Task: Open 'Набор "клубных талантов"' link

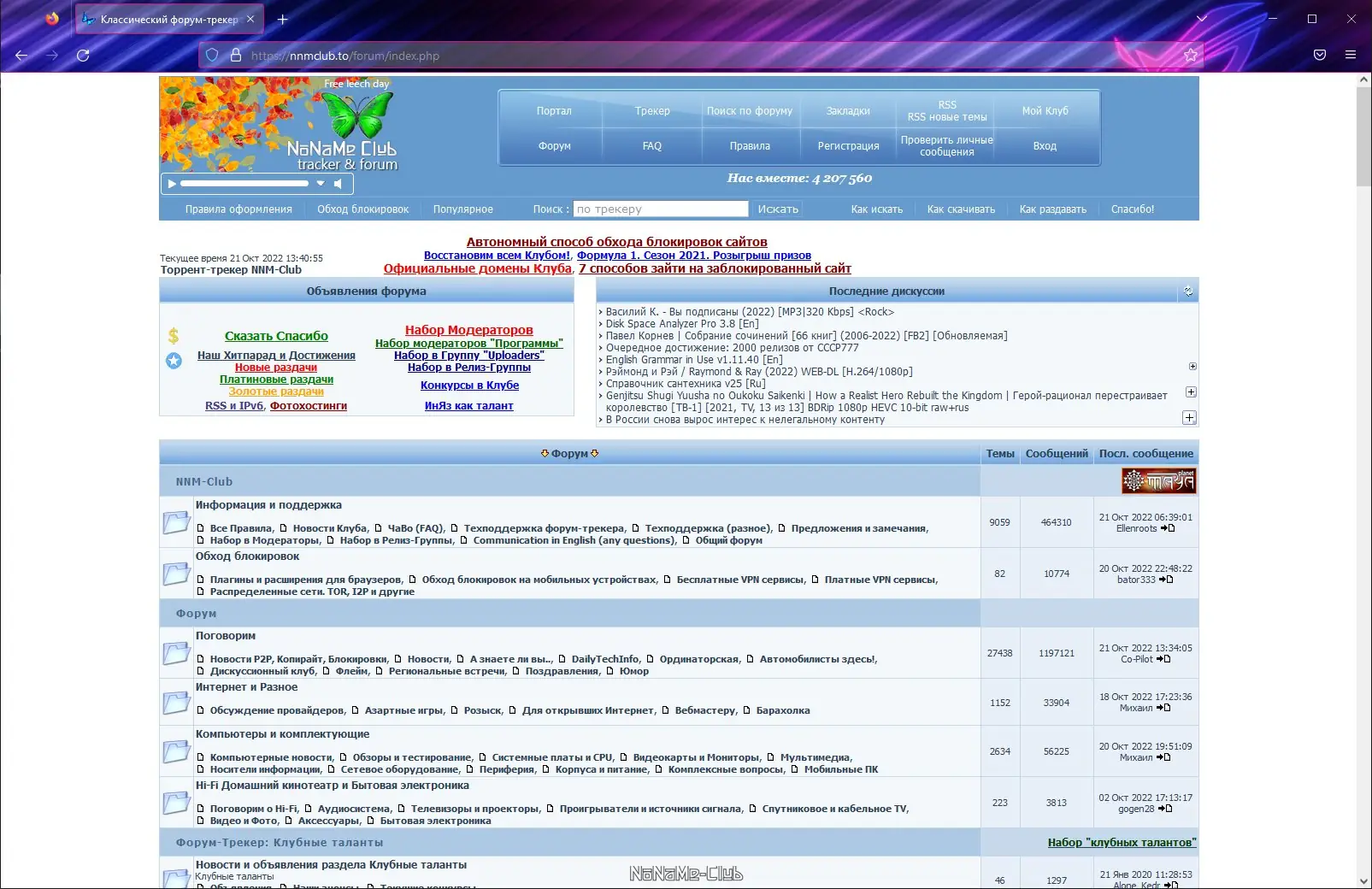Action: point(1122,843)
